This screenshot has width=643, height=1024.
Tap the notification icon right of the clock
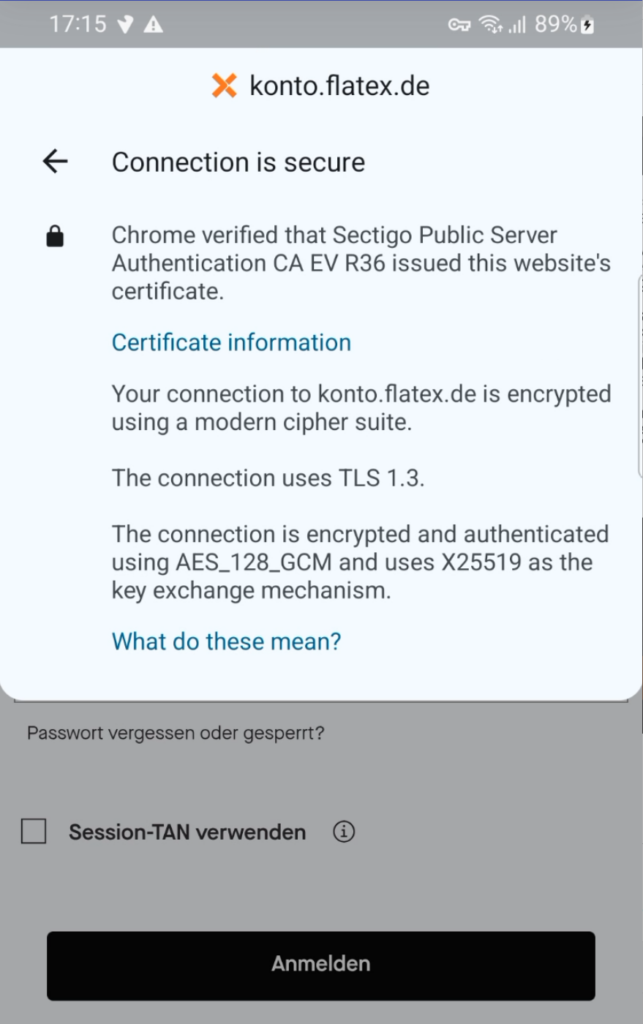pos(125,25)
